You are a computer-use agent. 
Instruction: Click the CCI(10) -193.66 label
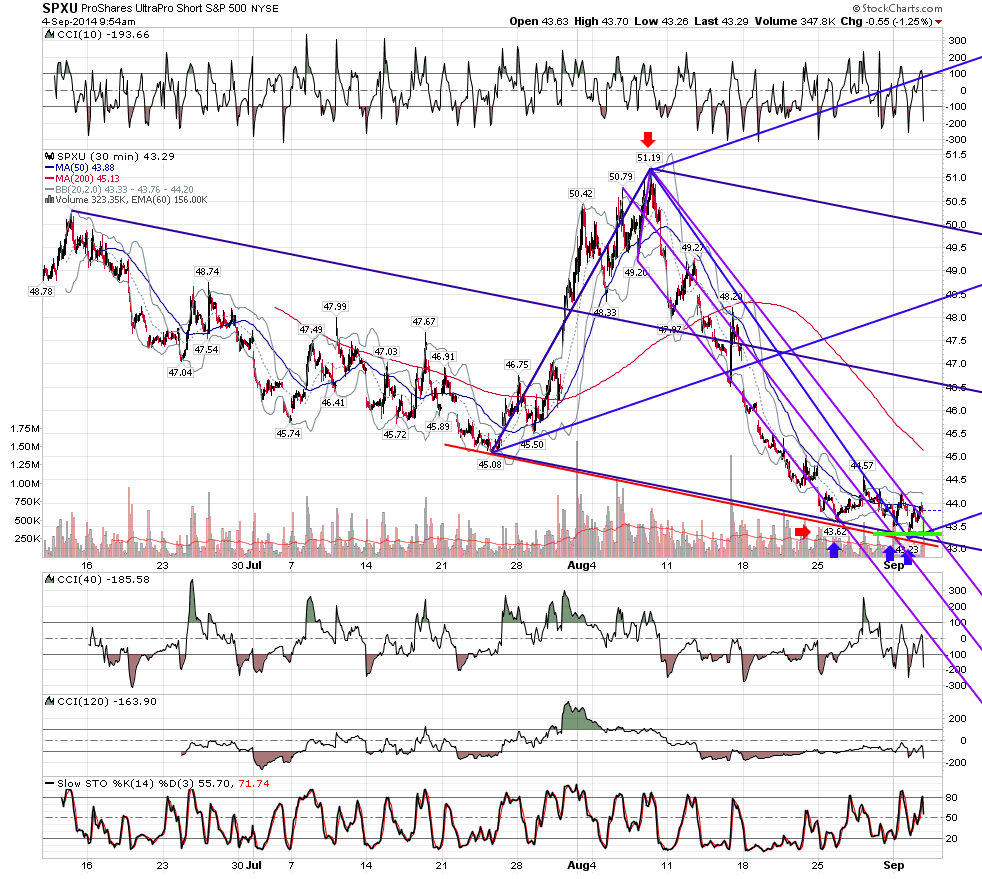(103, 35)
